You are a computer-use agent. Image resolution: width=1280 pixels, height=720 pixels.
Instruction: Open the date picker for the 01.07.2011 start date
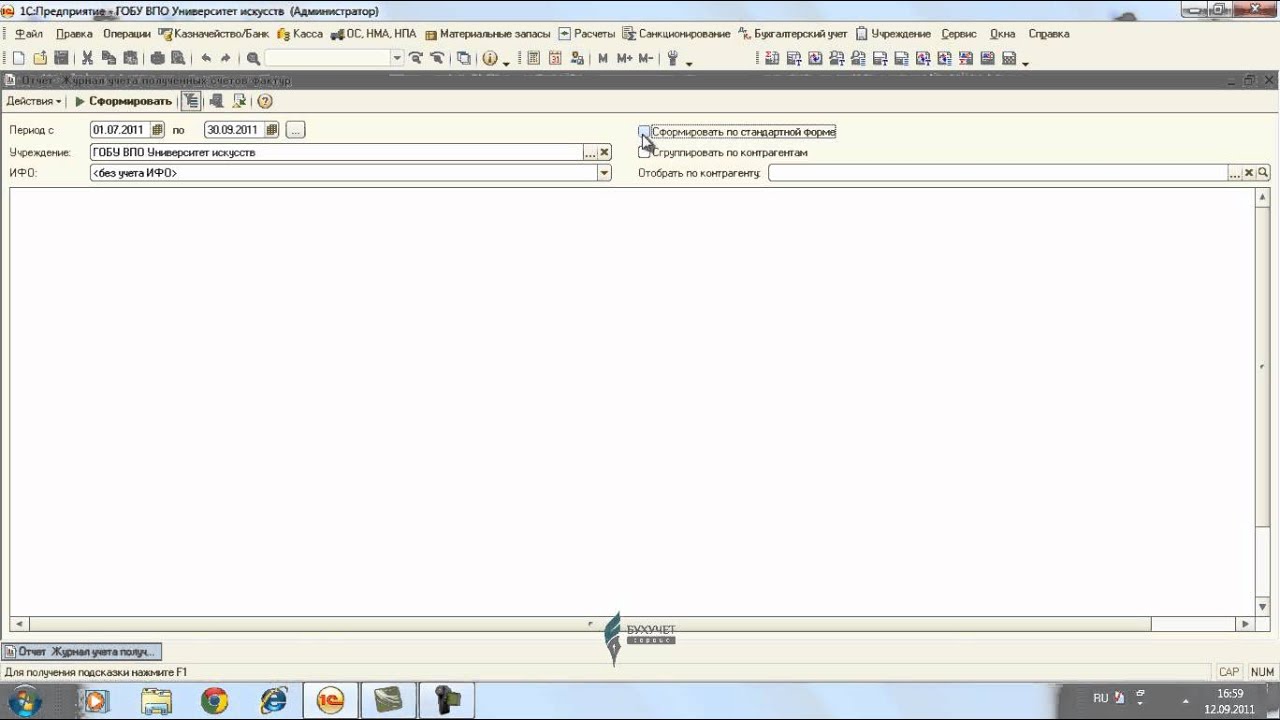(157, 130)
